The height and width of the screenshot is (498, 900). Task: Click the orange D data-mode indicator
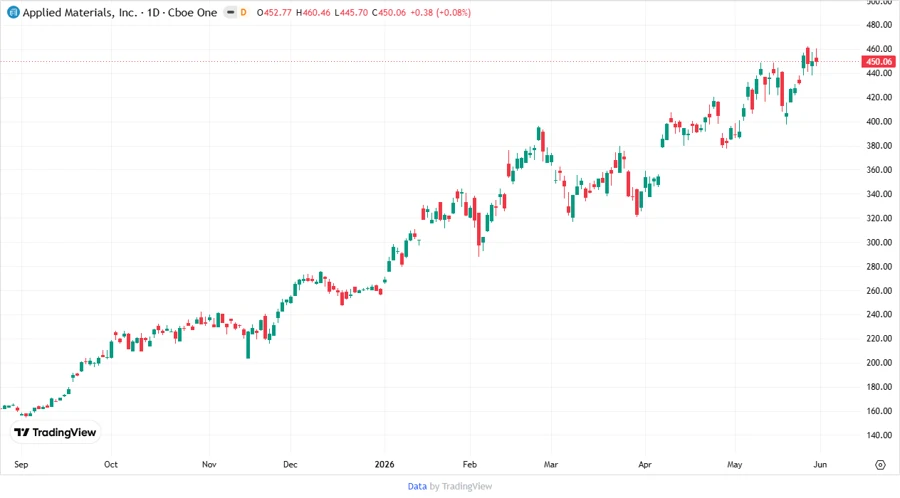(x=243, y=12)
